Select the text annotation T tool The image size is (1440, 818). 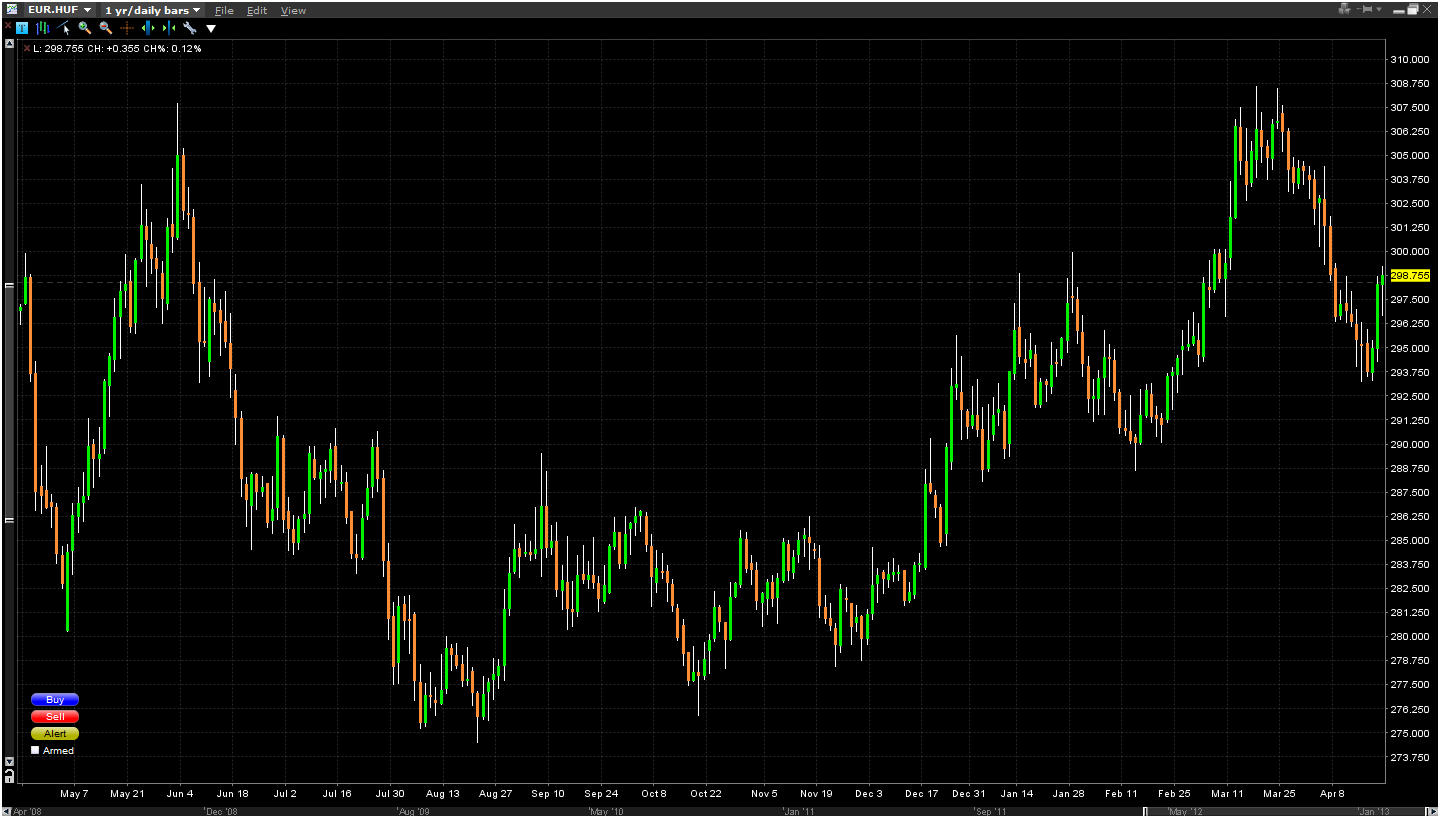pyautogui.click(x=22, y=28)
